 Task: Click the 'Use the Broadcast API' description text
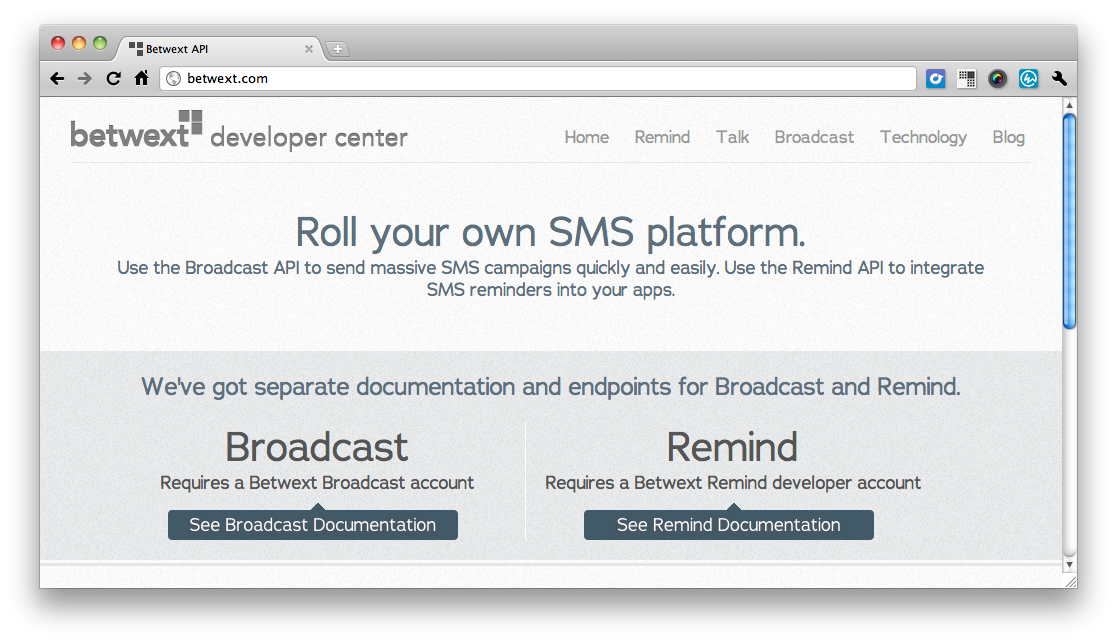point(551,278)
